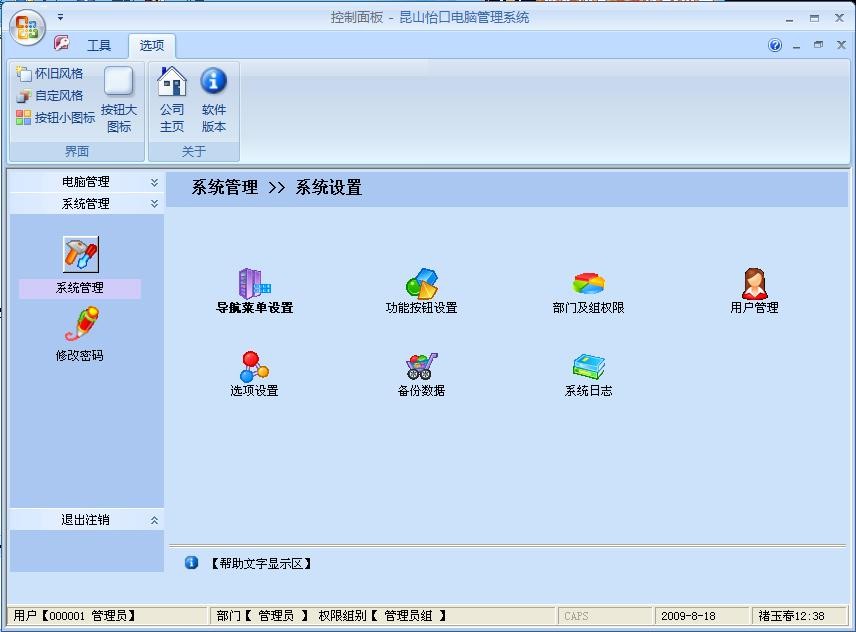The height and width of the screenshot is (632, 856).
Task: Restore the inner document window
Action: pos(818,45)
